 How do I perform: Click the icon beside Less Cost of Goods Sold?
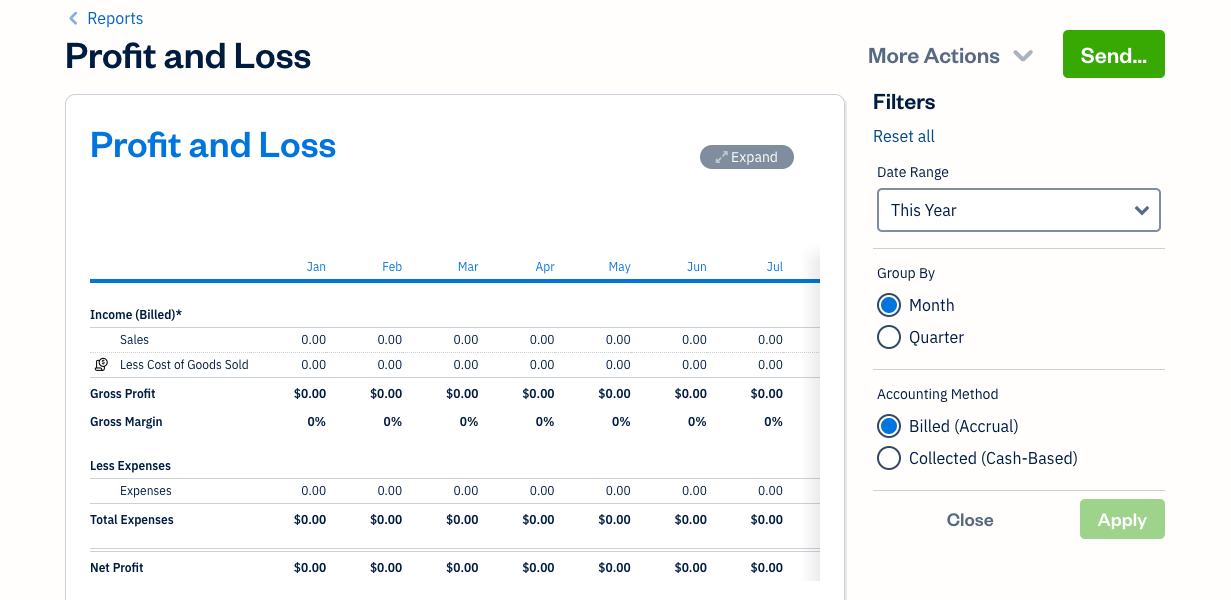tap(101, 365)
